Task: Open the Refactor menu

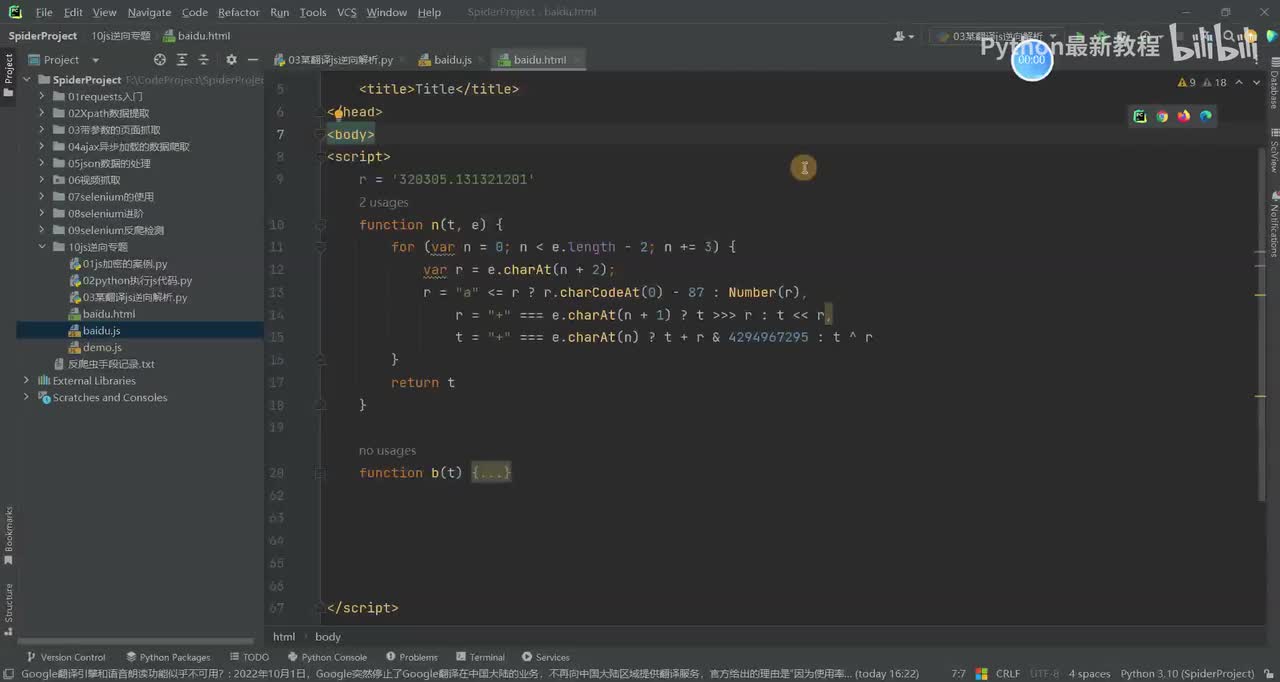Action: 238,12
